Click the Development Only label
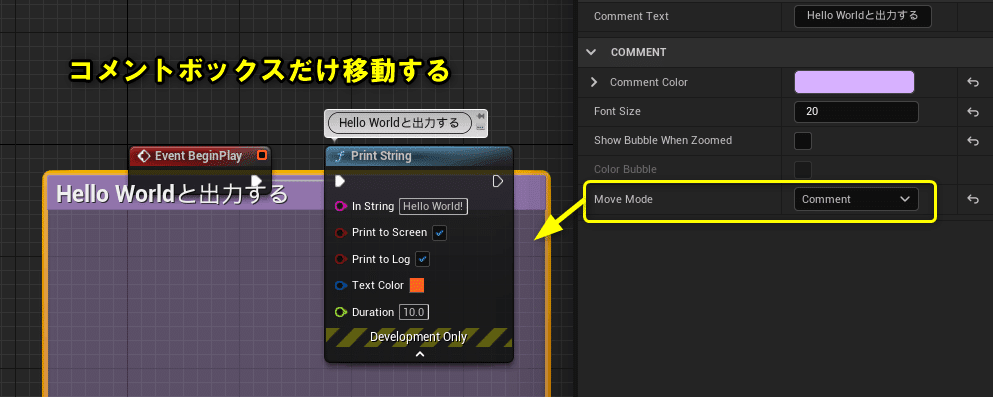Viewport: 993px width, 397px height. point(419,337)
